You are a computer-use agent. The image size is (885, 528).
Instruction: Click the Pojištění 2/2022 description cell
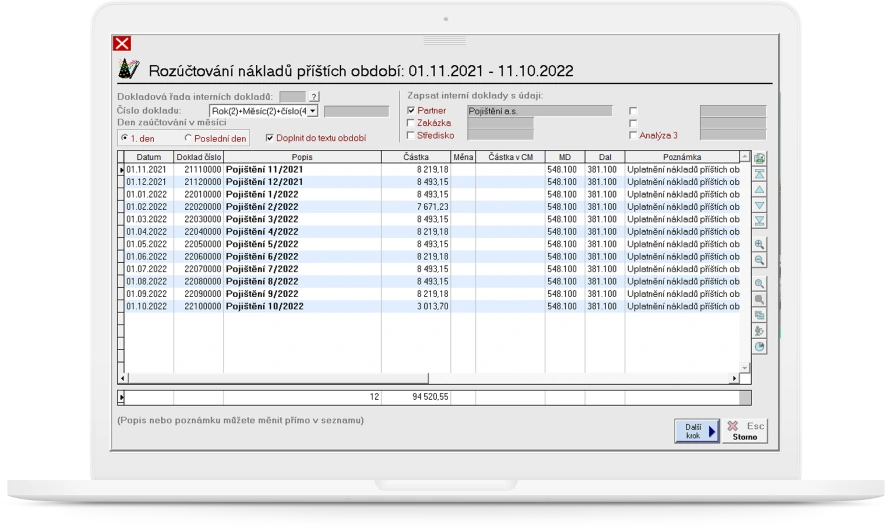pyautogui.click(x=303, y=207)
